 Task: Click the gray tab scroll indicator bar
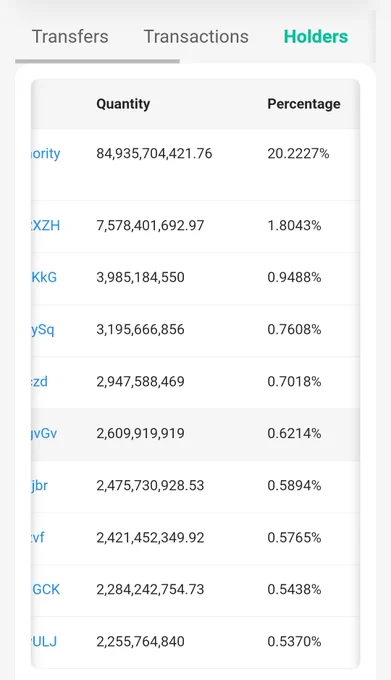click(x=97, y=61)
